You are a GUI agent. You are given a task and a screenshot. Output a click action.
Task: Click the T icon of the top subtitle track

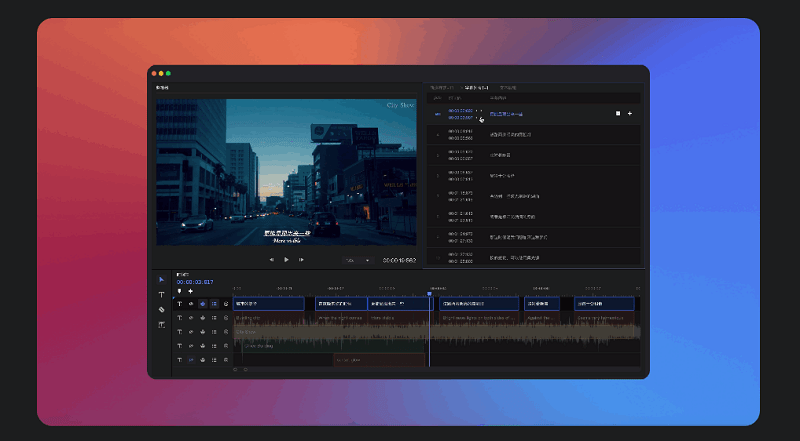(x=179, y=304)
